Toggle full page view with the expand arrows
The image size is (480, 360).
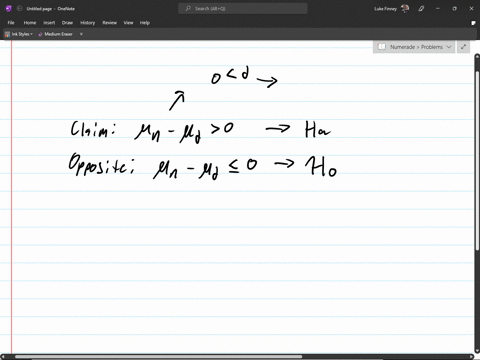463,47
